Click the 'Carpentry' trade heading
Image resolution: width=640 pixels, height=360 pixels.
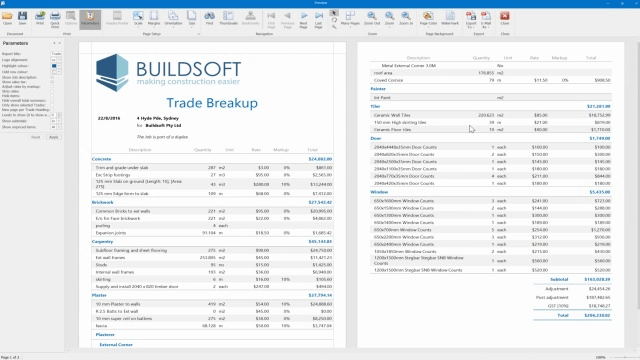(x=102, y=241)
